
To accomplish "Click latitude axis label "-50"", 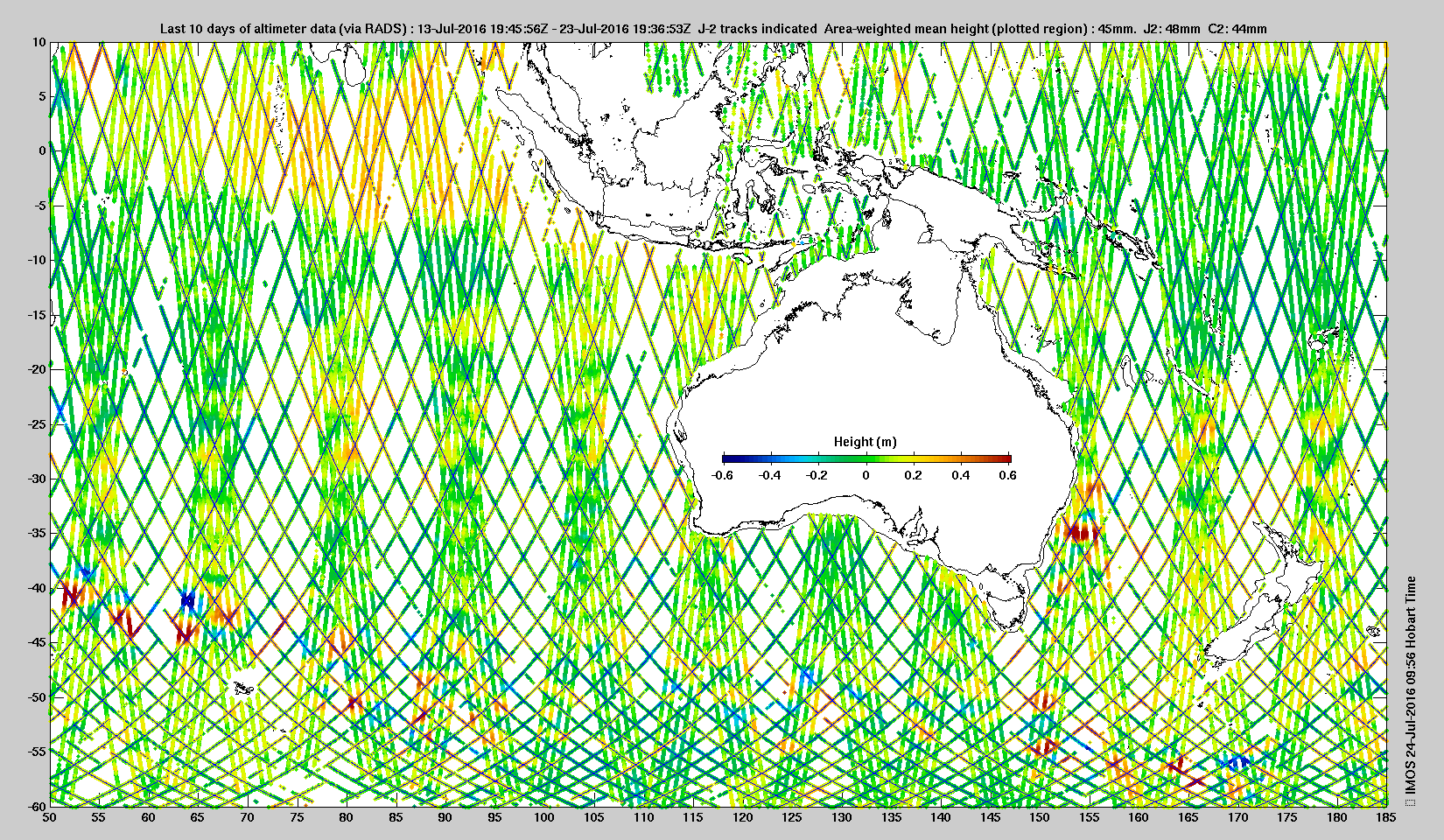I will click(x=37, y=697).
